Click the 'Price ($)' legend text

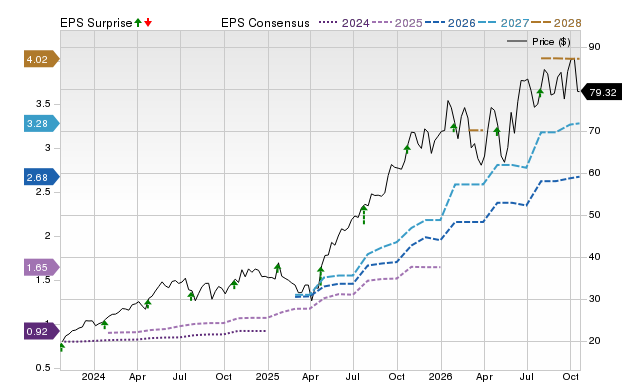coord(551,42)
